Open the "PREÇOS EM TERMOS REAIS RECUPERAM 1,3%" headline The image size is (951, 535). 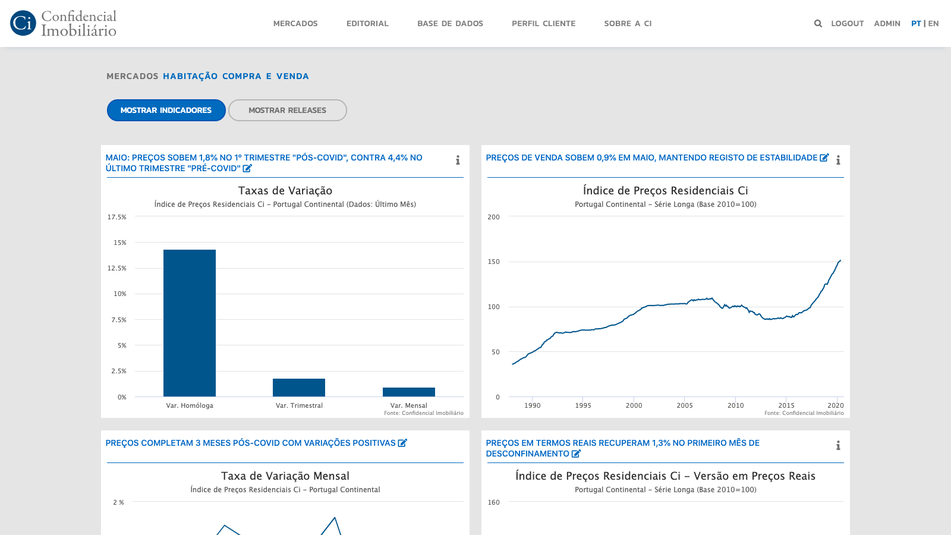[622, 448]
